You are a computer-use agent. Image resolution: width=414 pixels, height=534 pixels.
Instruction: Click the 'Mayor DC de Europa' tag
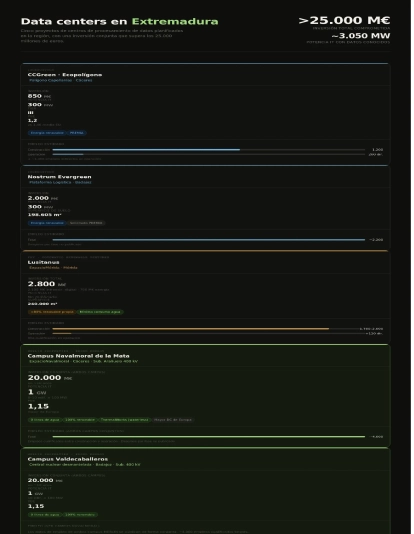[x=173, y=420]
